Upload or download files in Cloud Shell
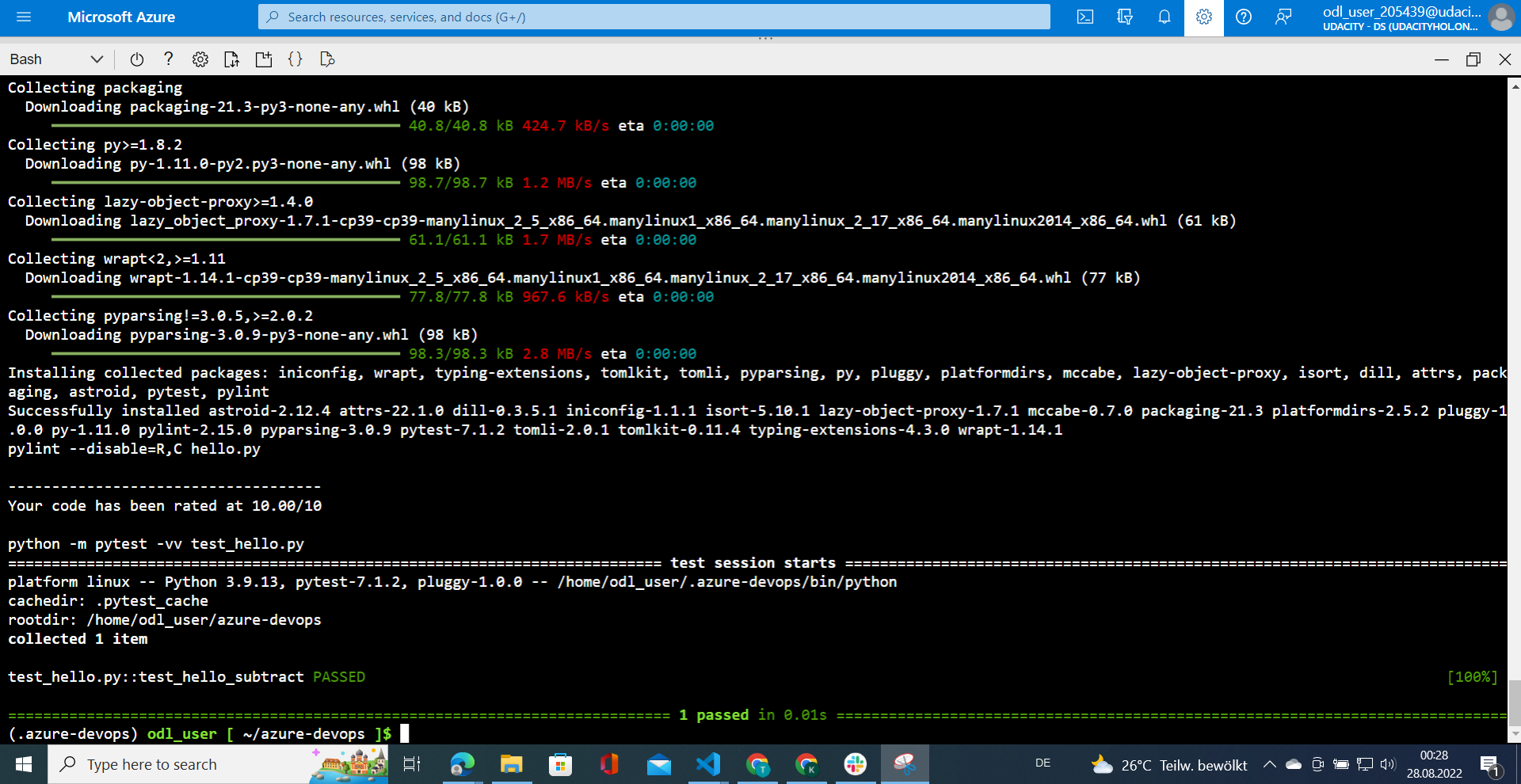Viewport: 1521px width, 784px height. pyautogui.click(x=231, y=59)
